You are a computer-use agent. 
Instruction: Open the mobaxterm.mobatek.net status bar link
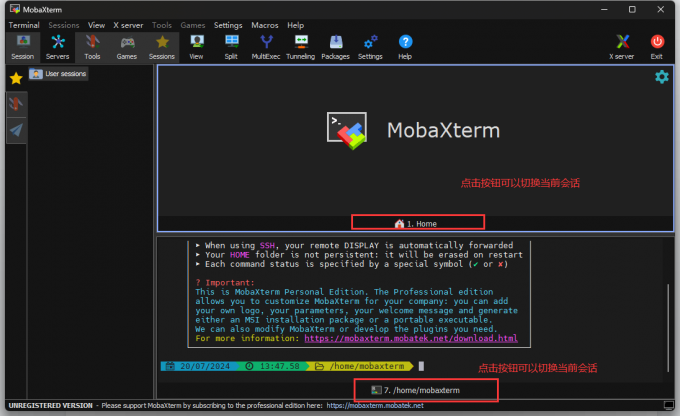pyautogui.click(x=375, y=406)
